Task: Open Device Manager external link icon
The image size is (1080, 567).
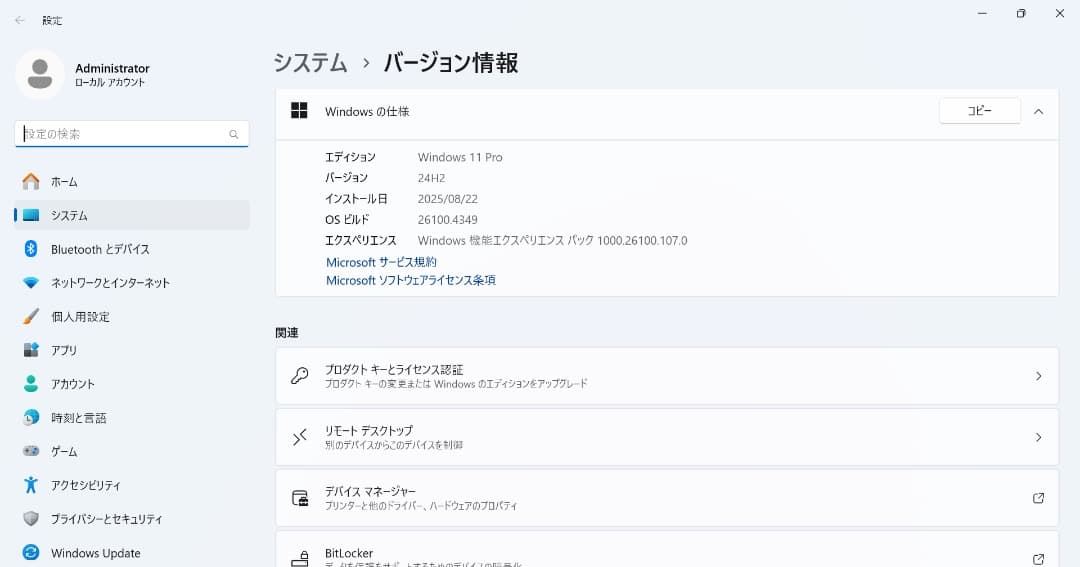Action: pyautogui.click(x=1038, y=498)
